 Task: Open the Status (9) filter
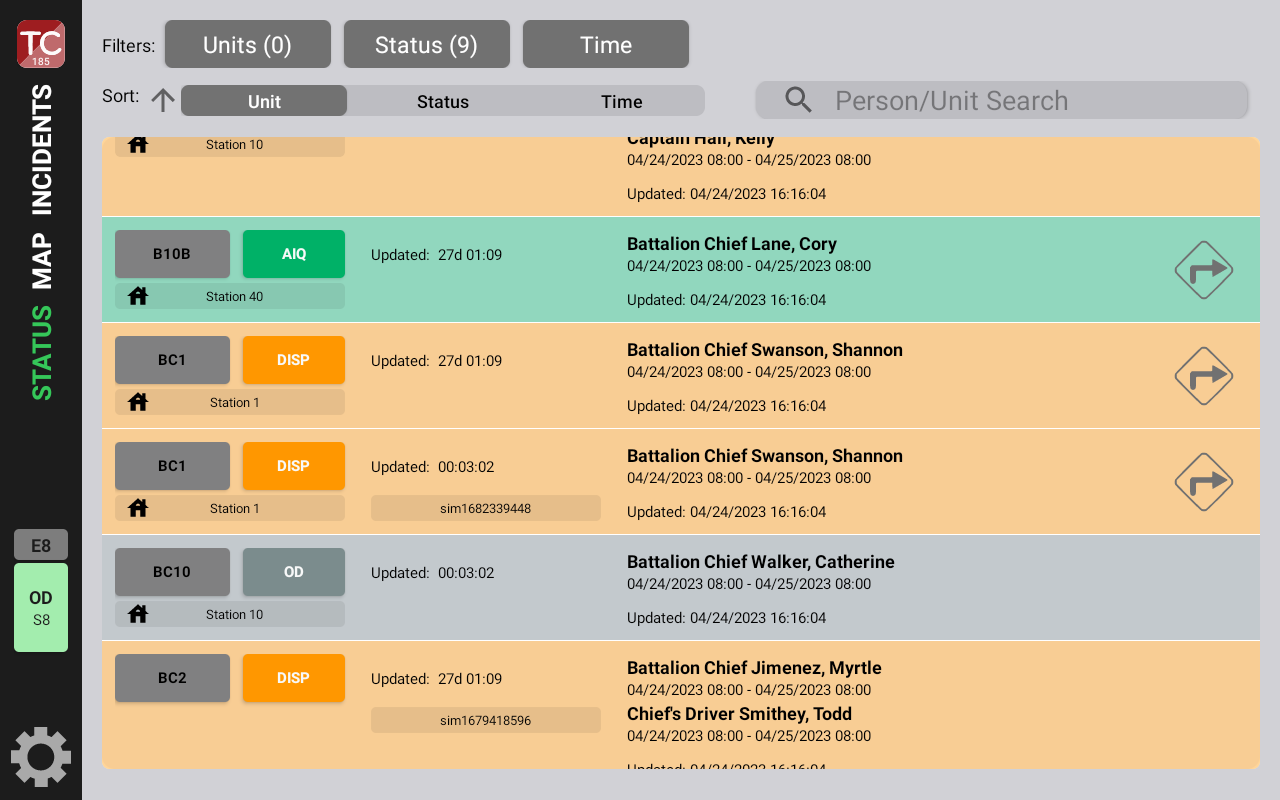[x=426, y=45]
